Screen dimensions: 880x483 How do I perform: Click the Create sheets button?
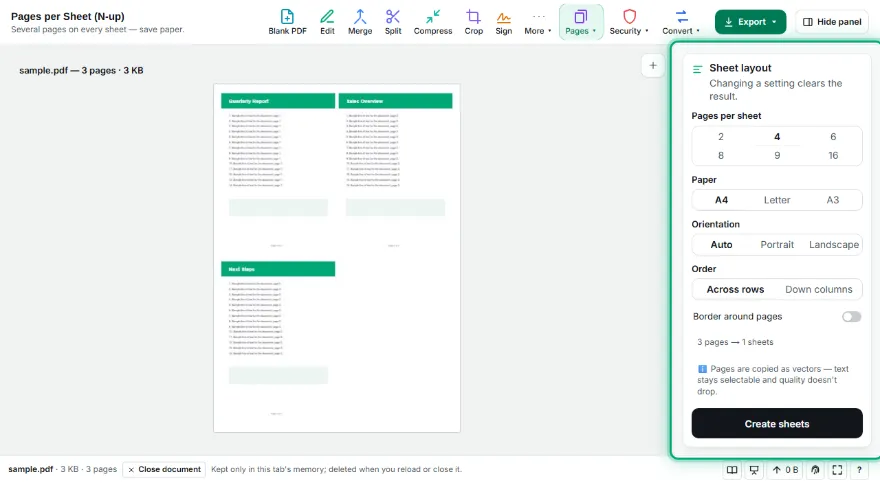click(777, 424)
